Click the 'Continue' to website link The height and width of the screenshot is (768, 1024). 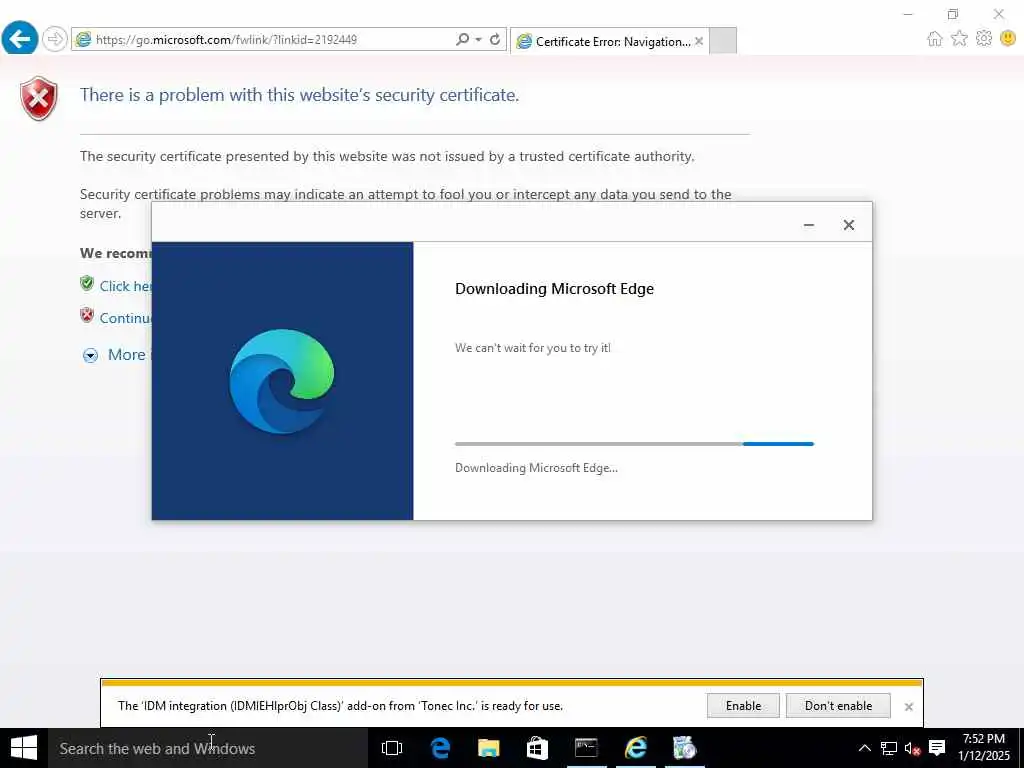click(125, 318)
